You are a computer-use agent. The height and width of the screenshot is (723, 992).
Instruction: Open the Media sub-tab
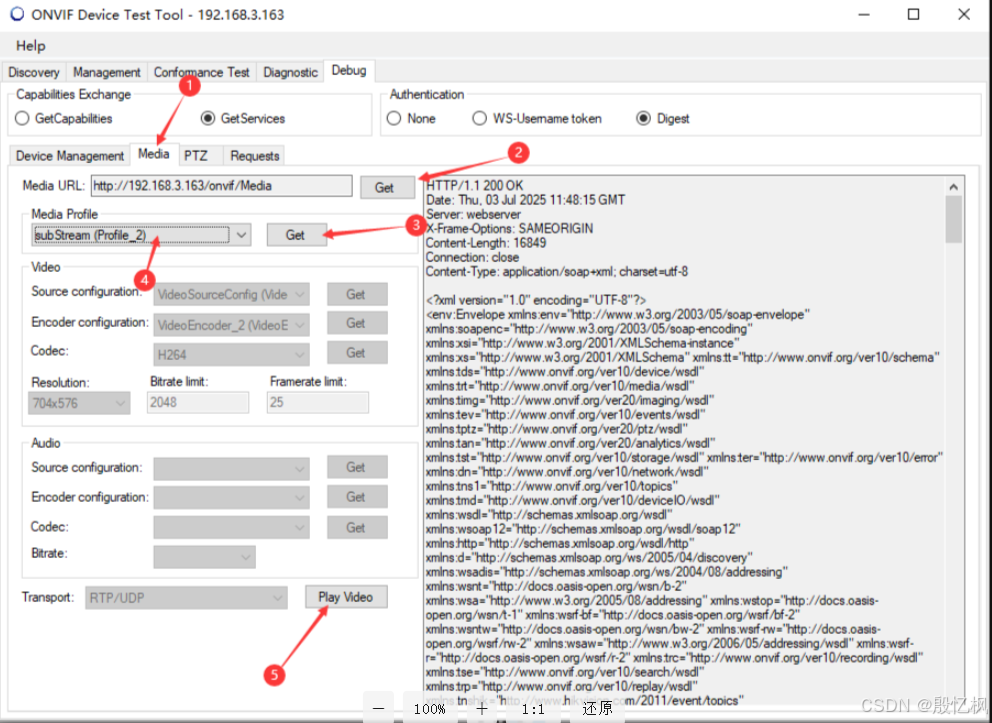tap(154, 154)
